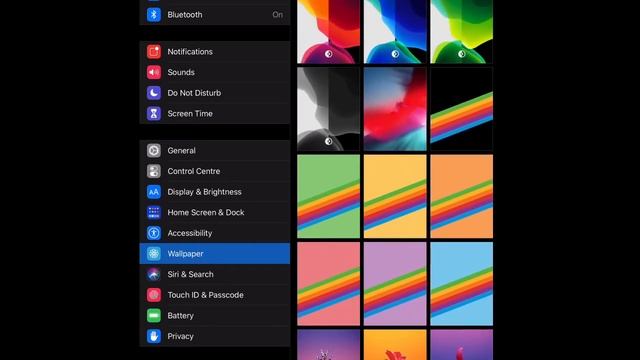
Task: Tap the Bluetooth settings icon
Action: pyautogui.click(x=154, y=15)
